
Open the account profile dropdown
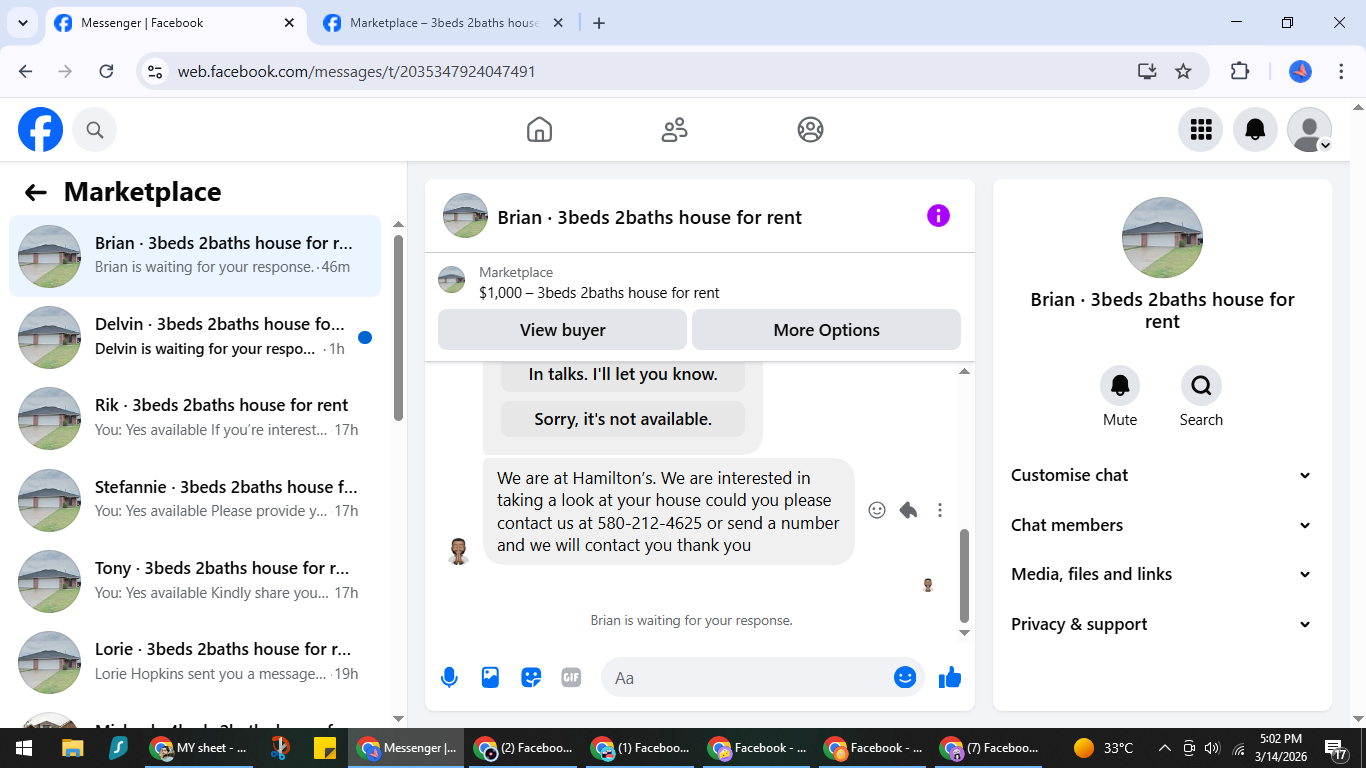[x=1309, y=130]
